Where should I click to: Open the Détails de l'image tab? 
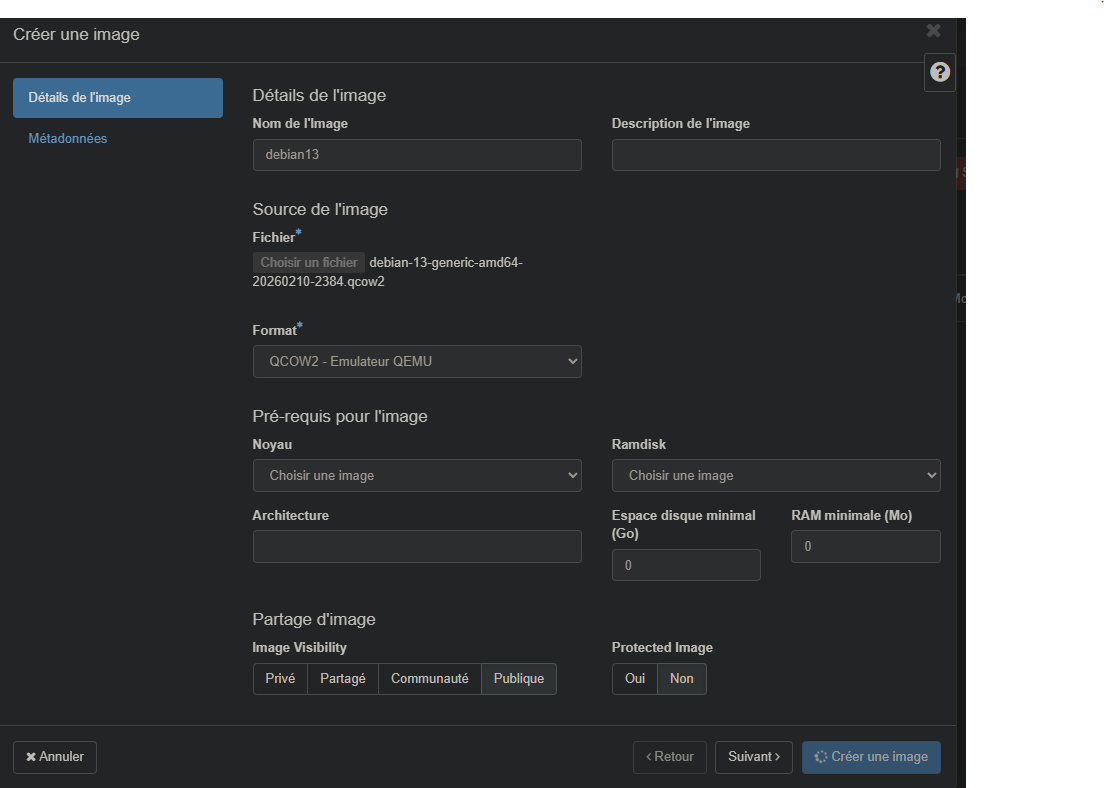coord(117,98)
